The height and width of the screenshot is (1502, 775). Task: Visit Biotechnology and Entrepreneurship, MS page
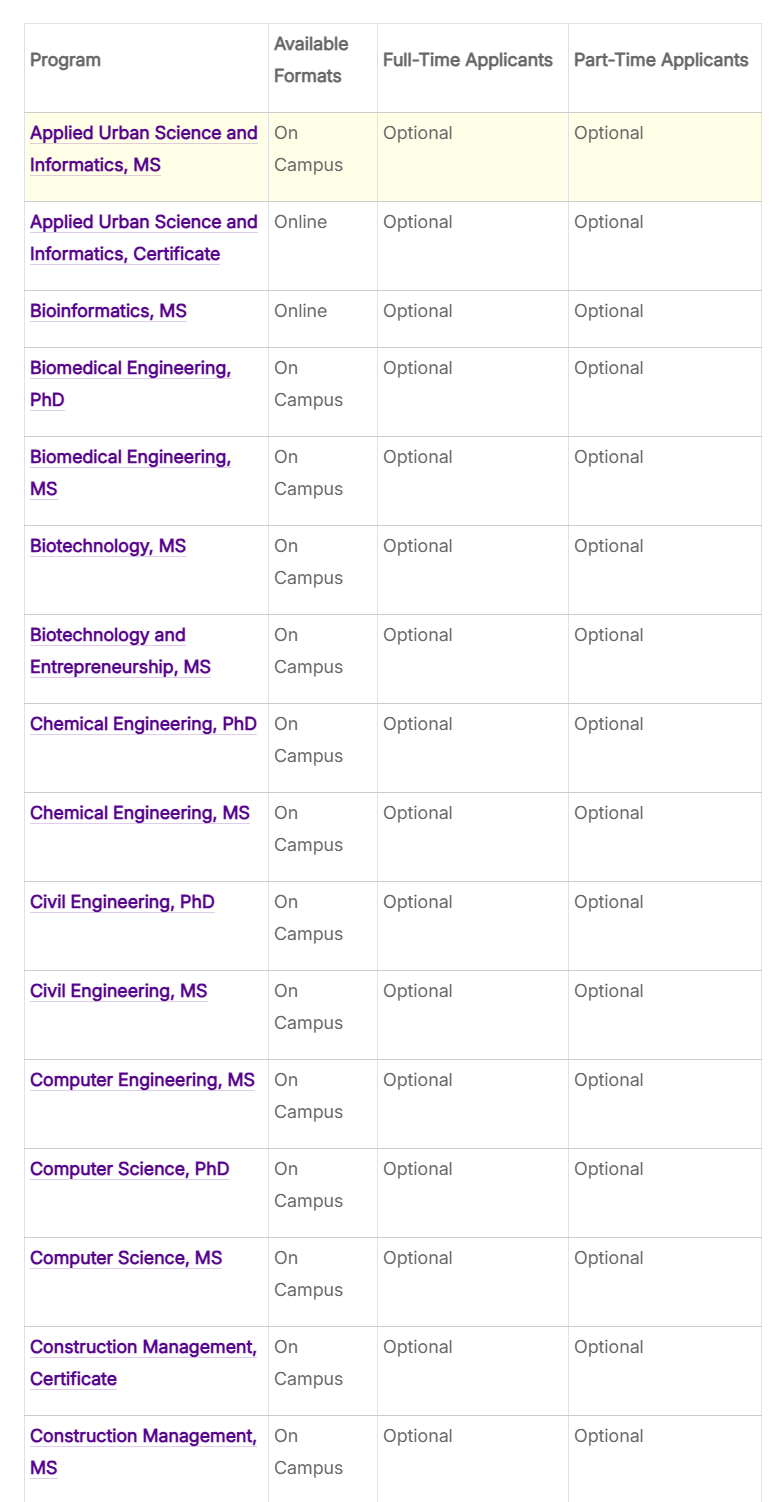(108, 636)
